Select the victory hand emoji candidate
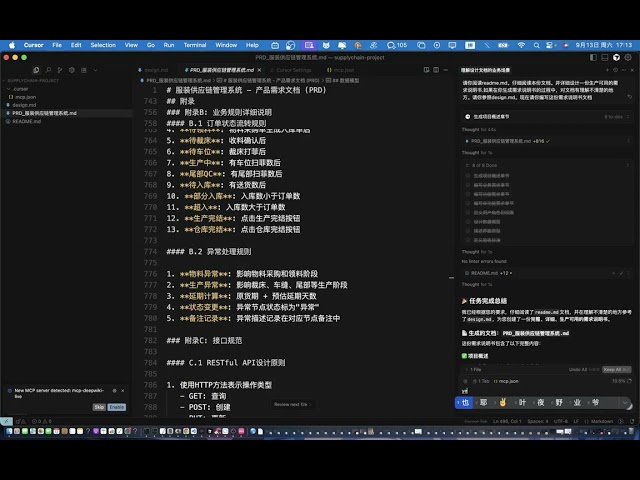Screen dimensions: 640x480 coord(501,402)
